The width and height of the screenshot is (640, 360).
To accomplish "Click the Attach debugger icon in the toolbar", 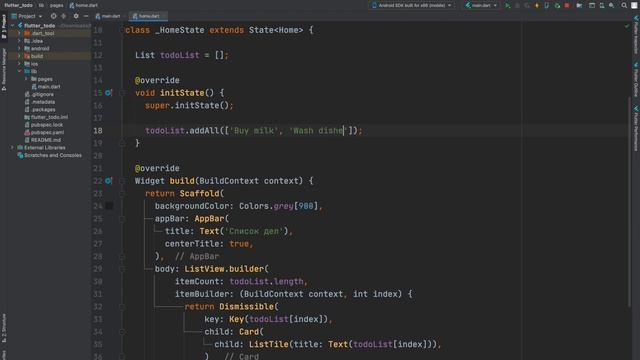I will tap(547, 6).
